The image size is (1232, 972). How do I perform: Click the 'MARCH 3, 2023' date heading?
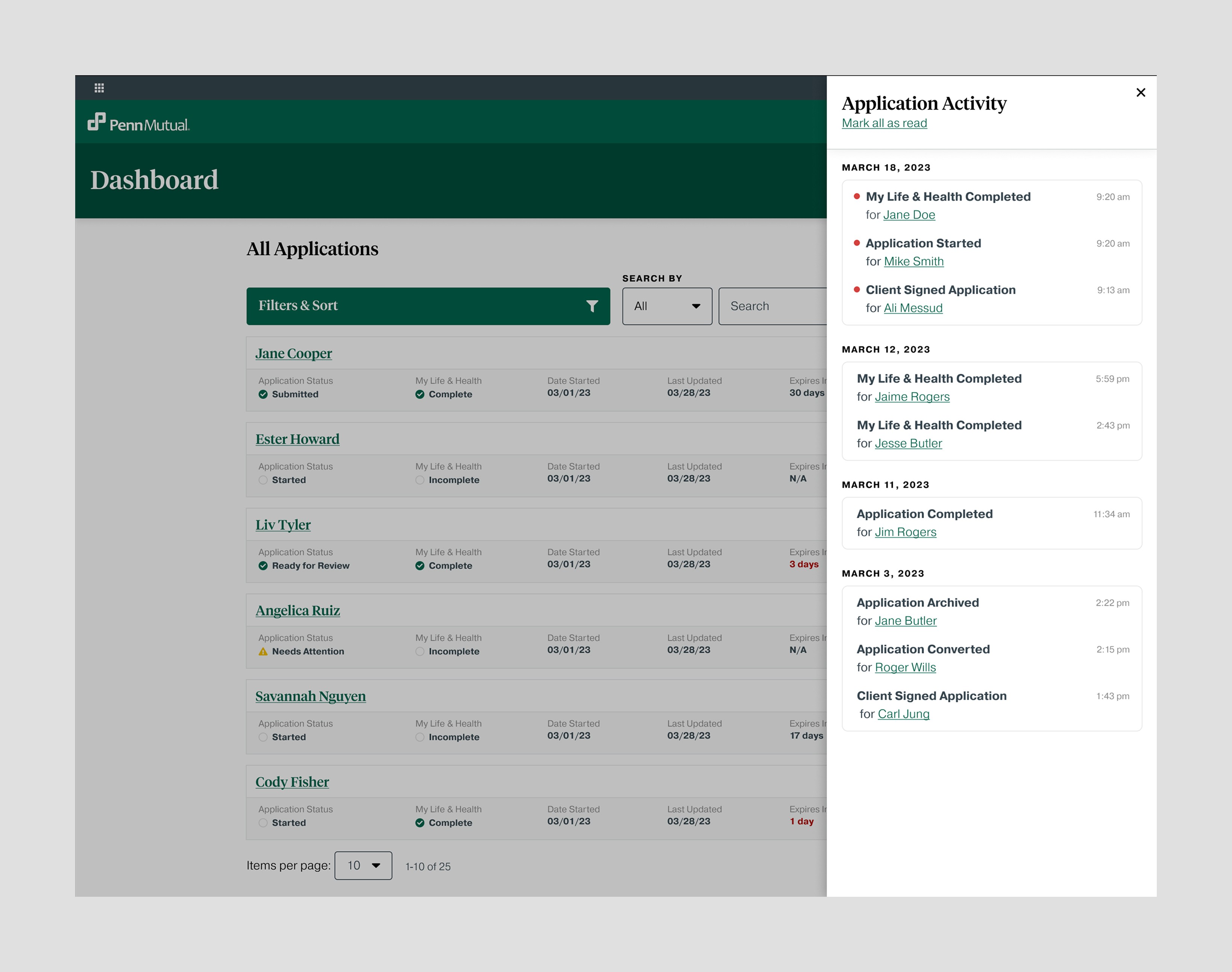click(x=883, y=574)
